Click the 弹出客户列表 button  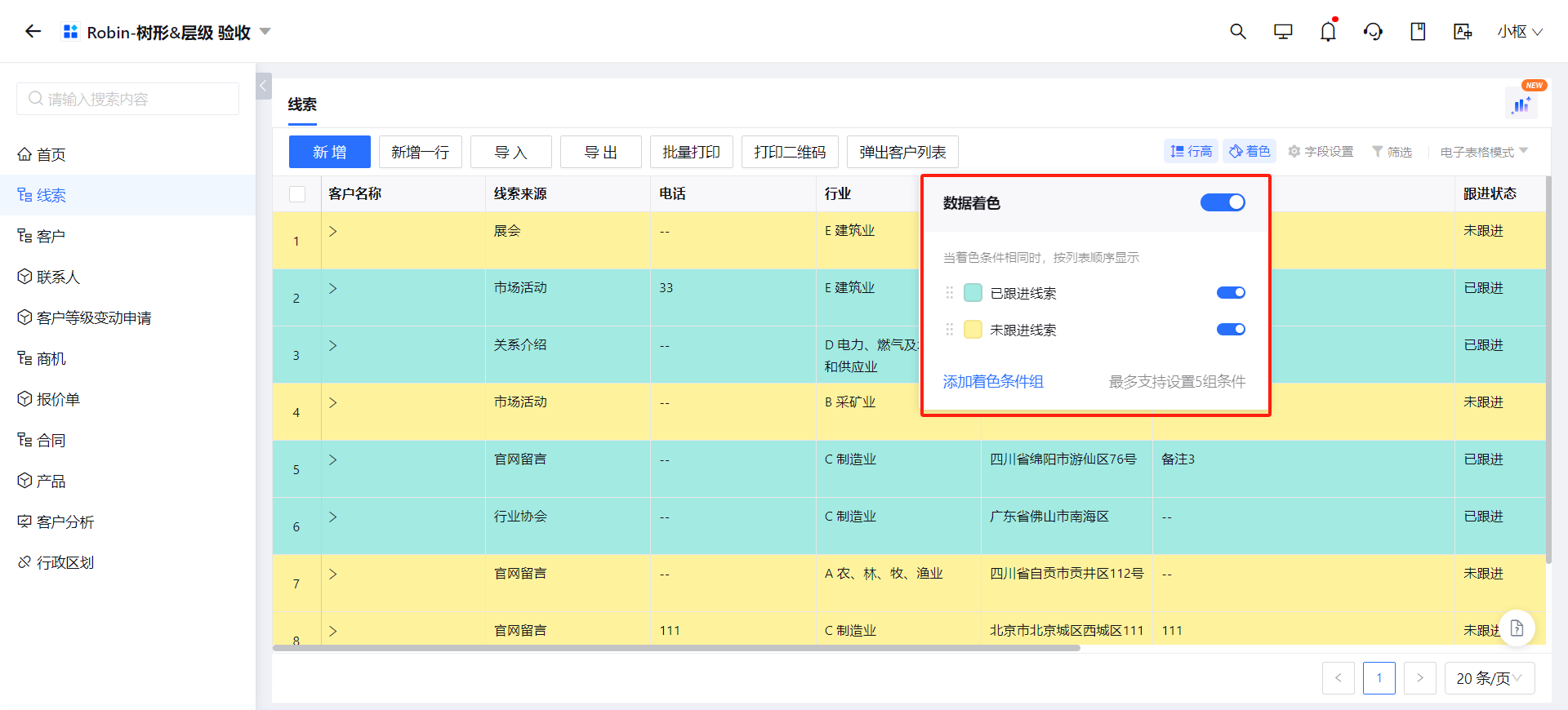coord(902,152)
